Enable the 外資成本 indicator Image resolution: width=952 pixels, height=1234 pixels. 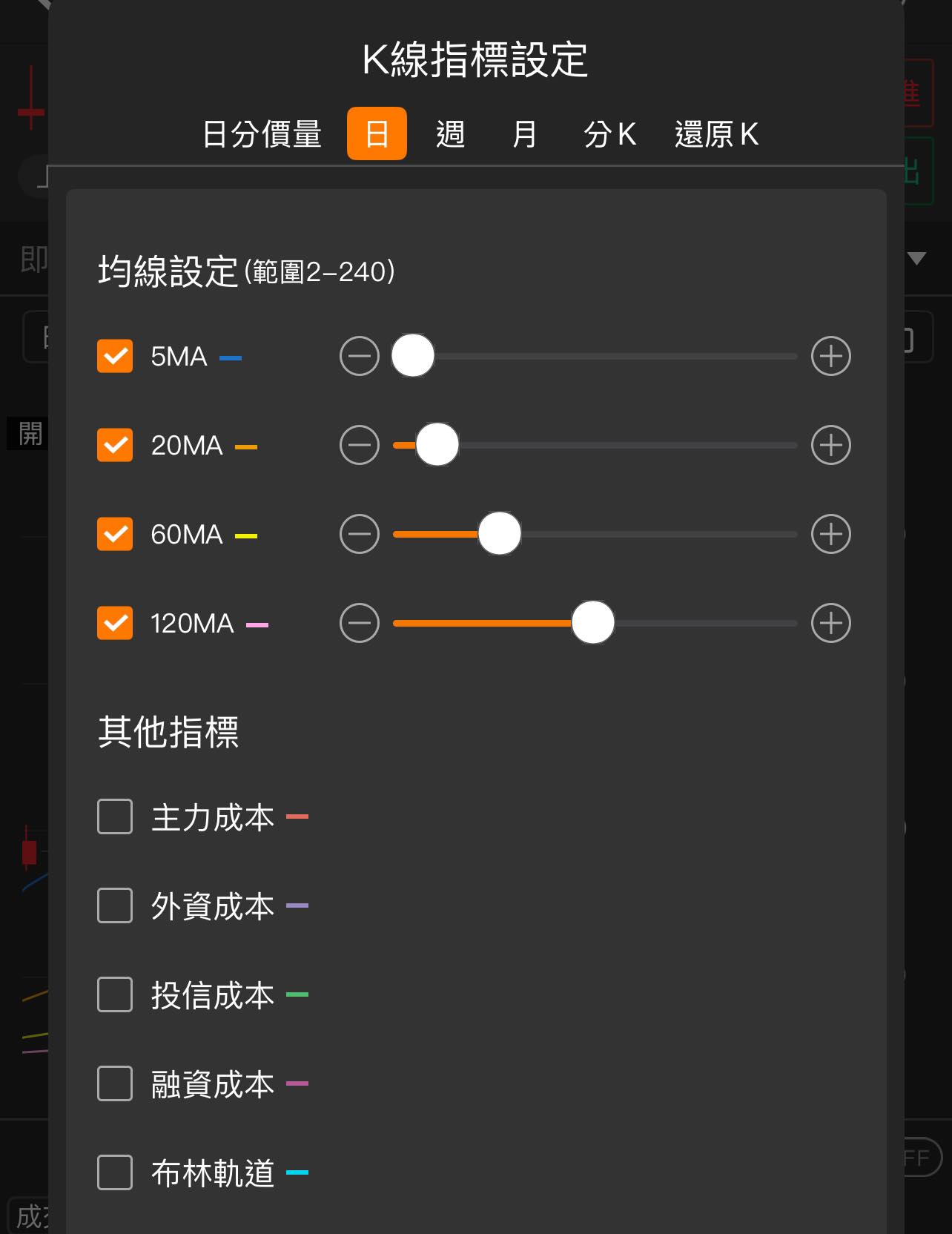click(x=114, y=906)
